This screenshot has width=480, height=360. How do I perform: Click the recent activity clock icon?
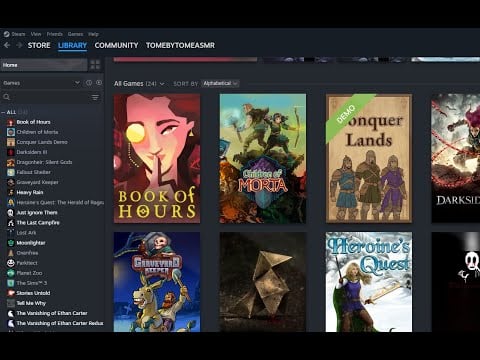pyautogui.click(x=89, y=83)
